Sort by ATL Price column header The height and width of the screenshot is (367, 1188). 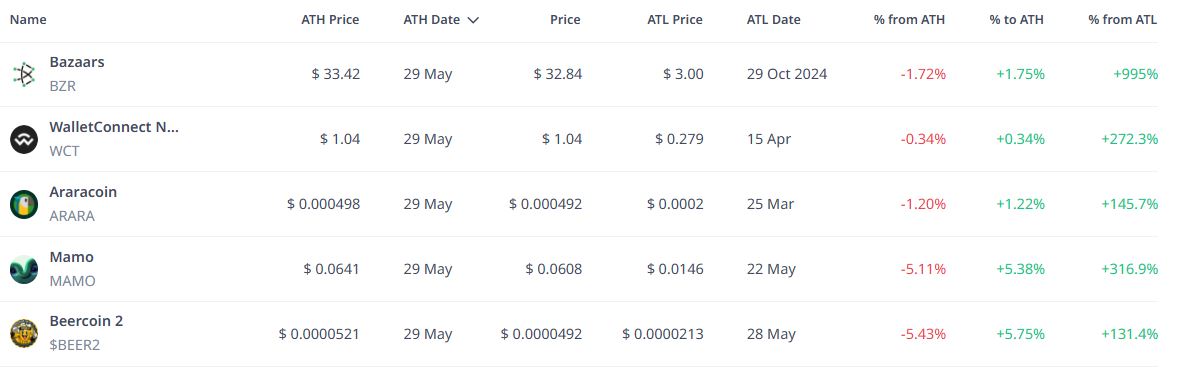coord(674,20)
